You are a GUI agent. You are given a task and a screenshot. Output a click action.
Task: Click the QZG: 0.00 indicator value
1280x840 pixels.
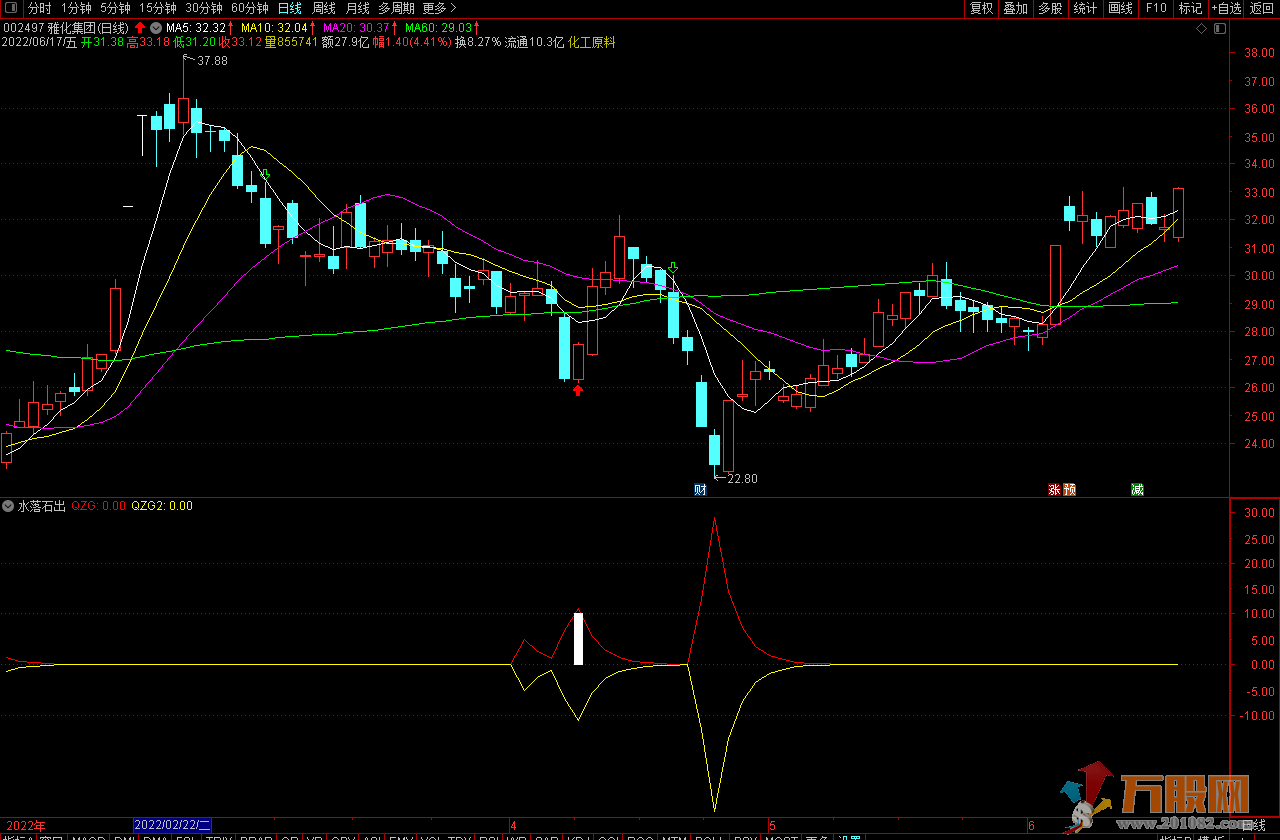click(x=99, y=506)
